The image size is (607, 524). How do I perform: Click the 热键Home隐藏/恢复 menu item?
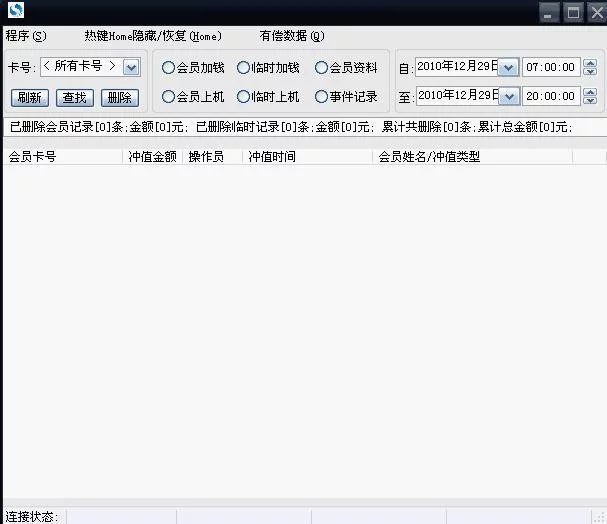152,36
